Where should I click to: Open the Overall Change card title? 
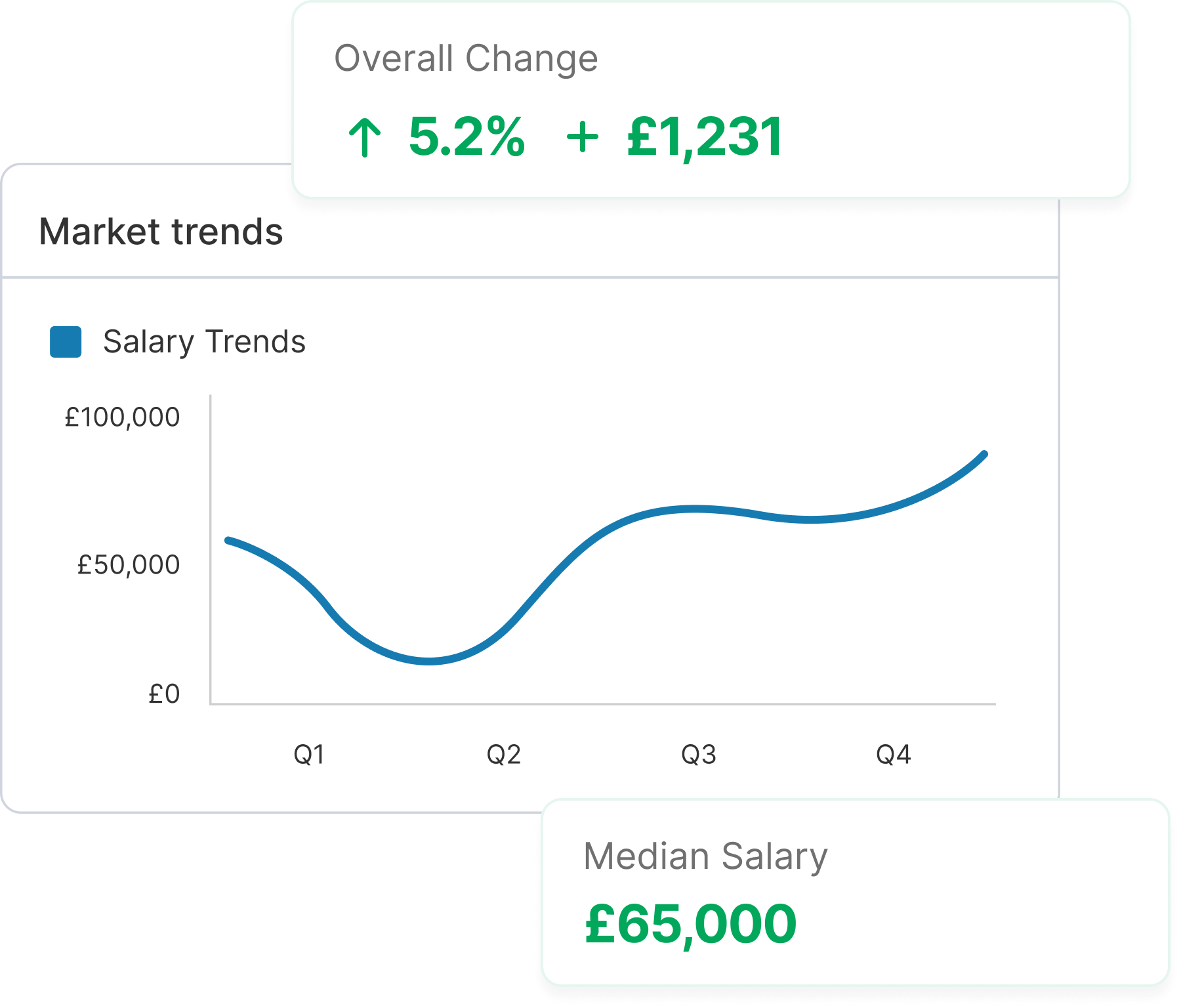[466, 58]
